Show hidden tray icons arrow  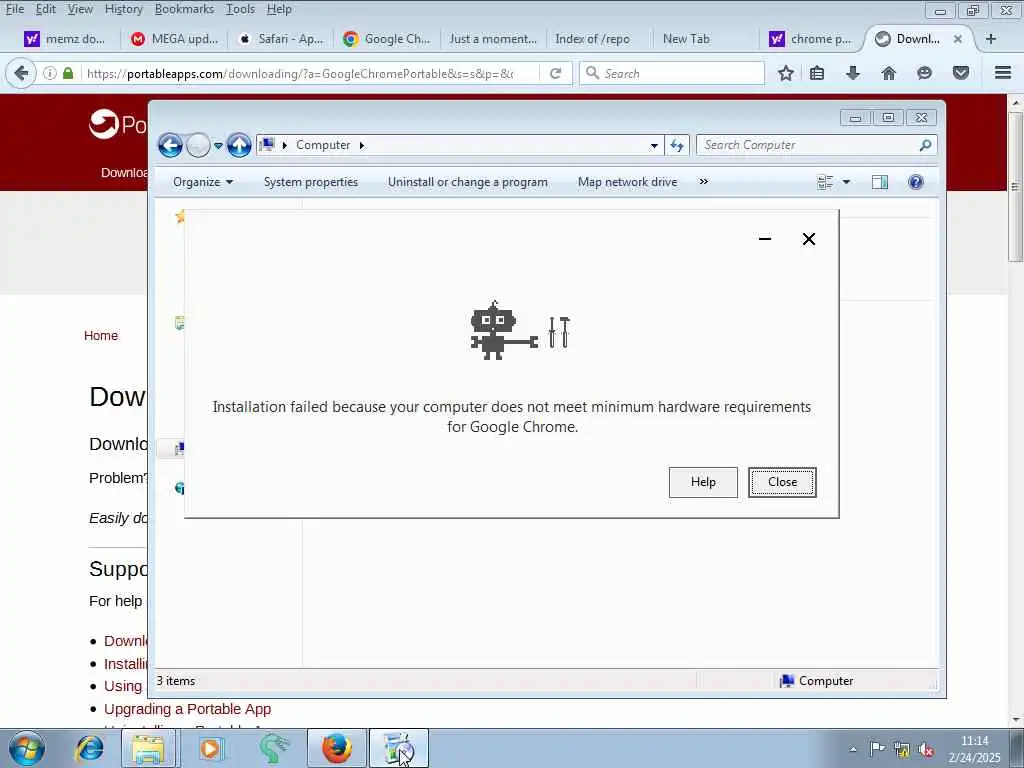[853, 749]
